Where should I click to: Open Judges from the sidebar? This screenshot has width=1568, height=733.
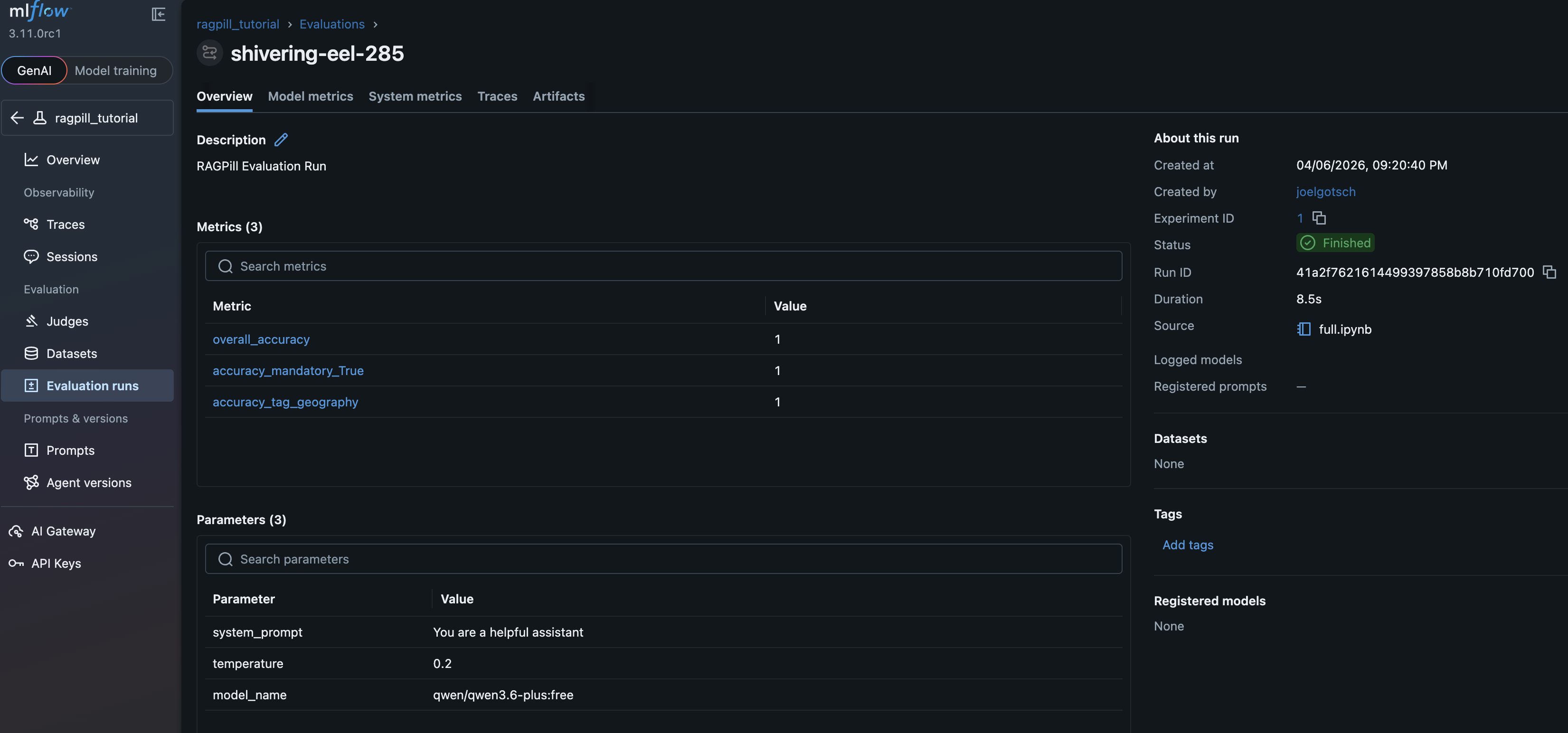coord(67,321)
